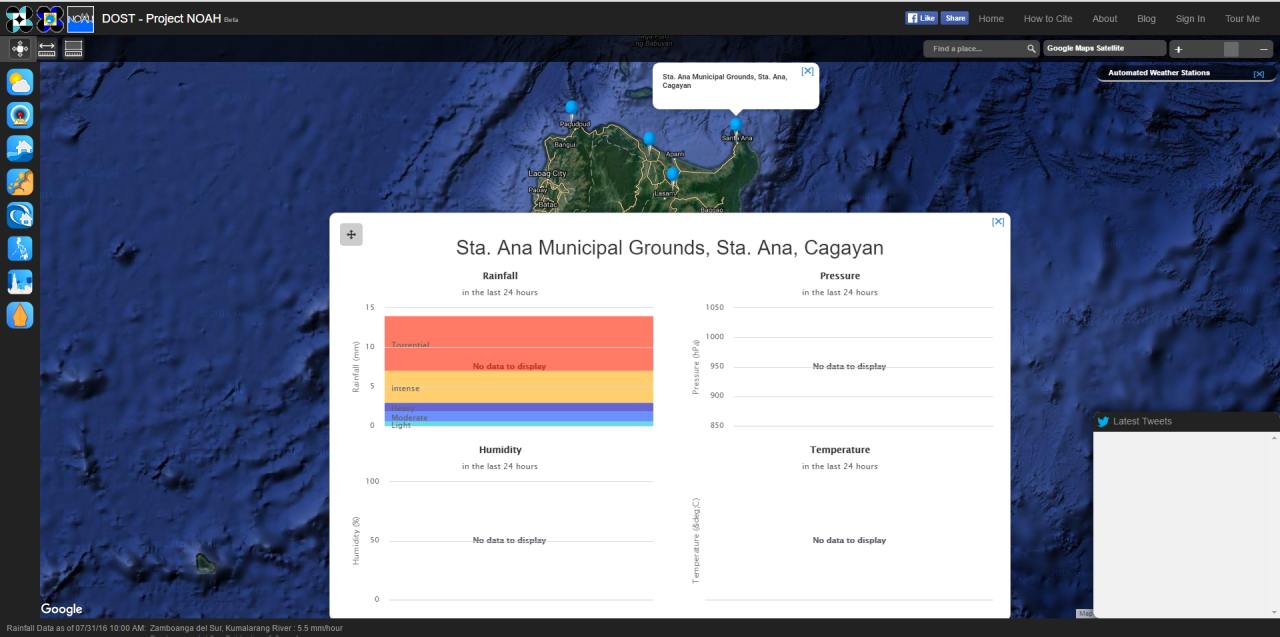Open the Storm surge sidebar icon
1280x637 pixels.
click(20, 215)
